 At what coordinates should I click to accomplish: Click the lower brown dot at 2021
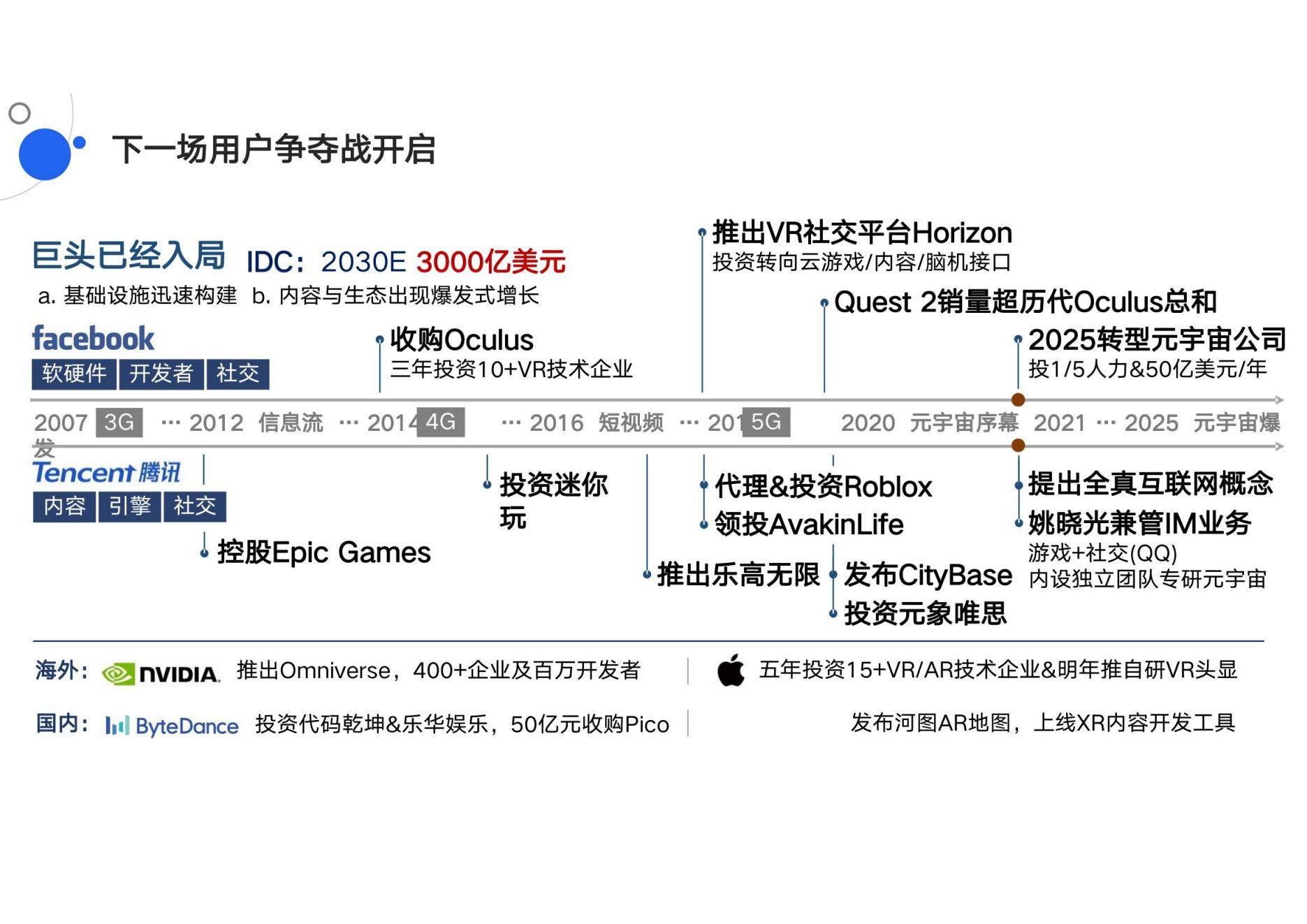(x=1018, y=446)
